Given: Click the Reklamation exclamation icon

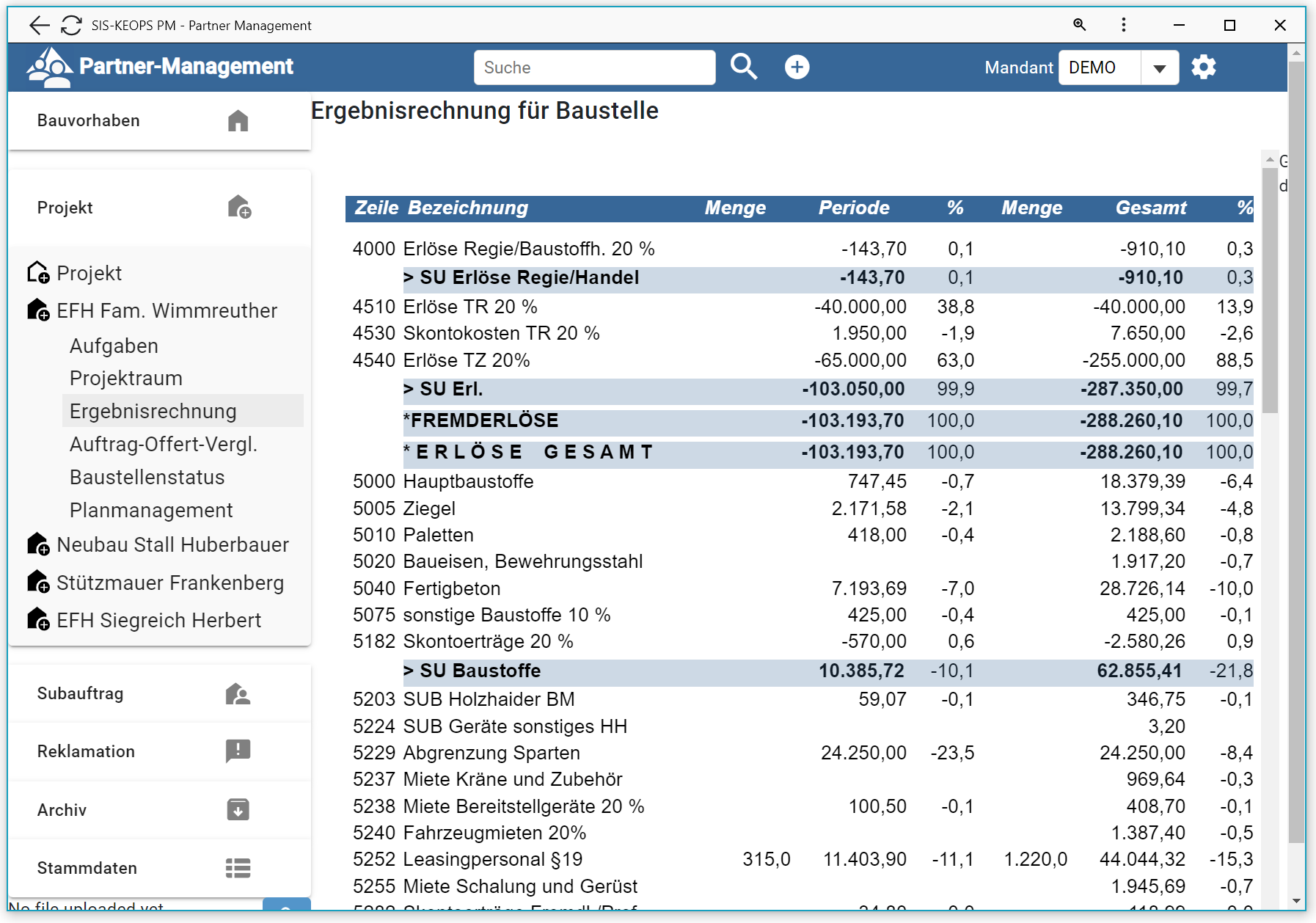Looking at the screenshot, I should [x=238, y=751].
